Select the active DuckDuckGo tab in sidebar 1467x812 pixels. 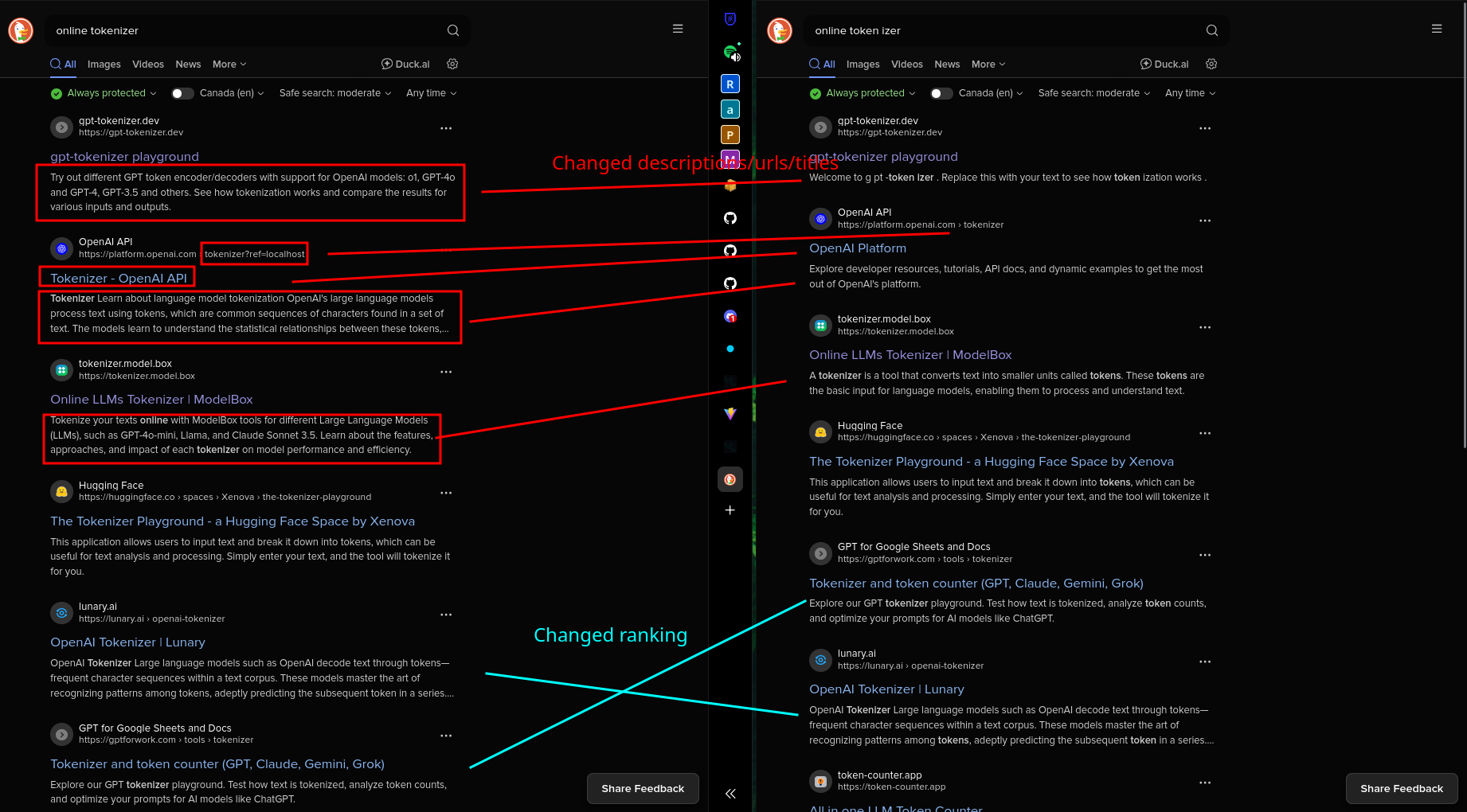pos(730,479)
